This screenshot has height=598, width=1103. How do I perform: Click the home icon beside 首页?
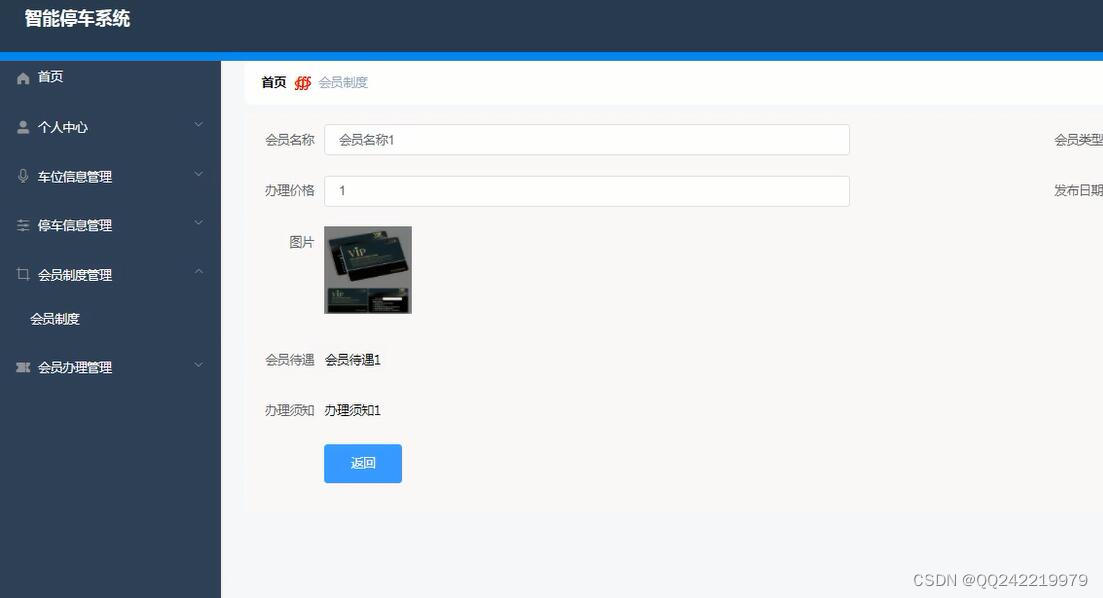point(22,77)
